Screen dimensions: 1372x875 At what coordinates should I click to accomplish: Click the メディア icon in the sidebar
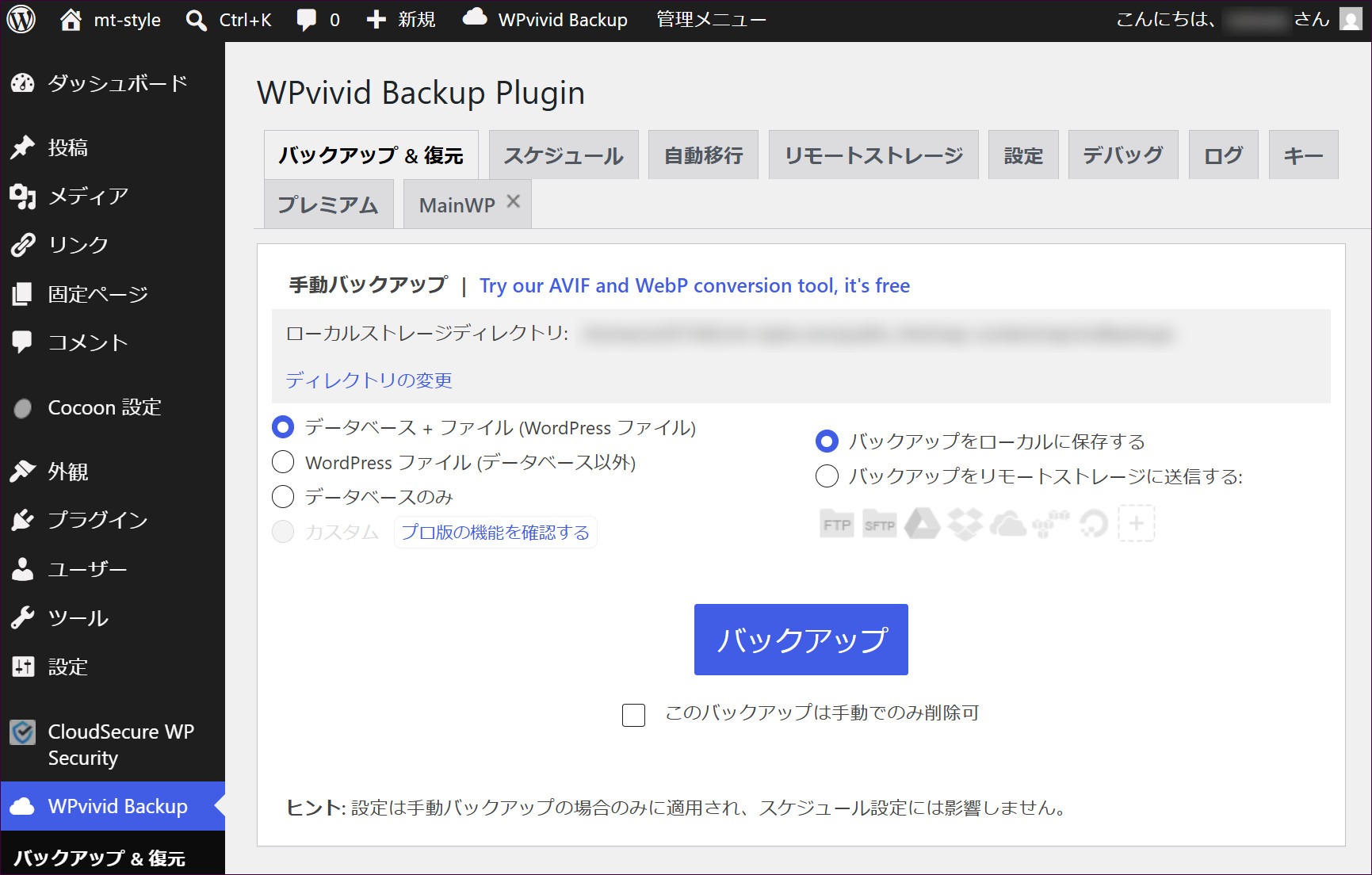click(x=22, y=196)
